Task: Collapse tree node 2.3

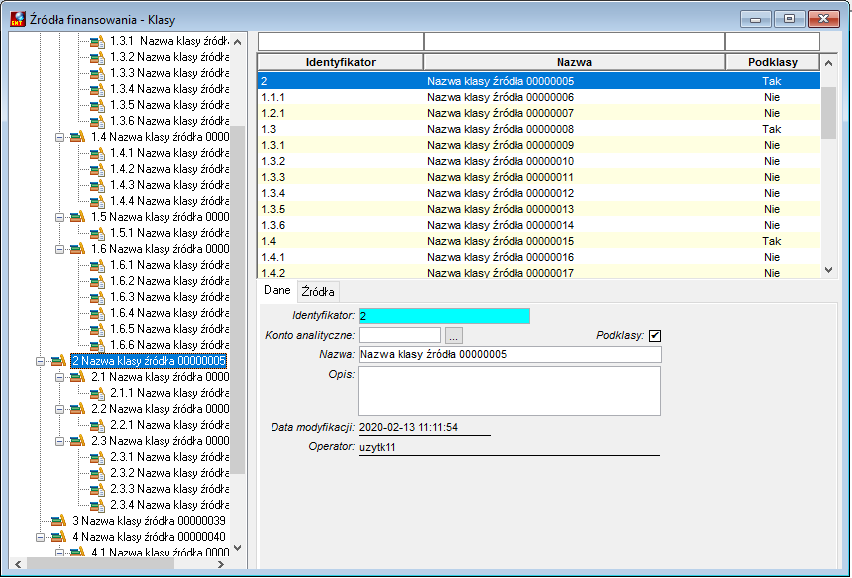Action: click(x=59, y=441)
